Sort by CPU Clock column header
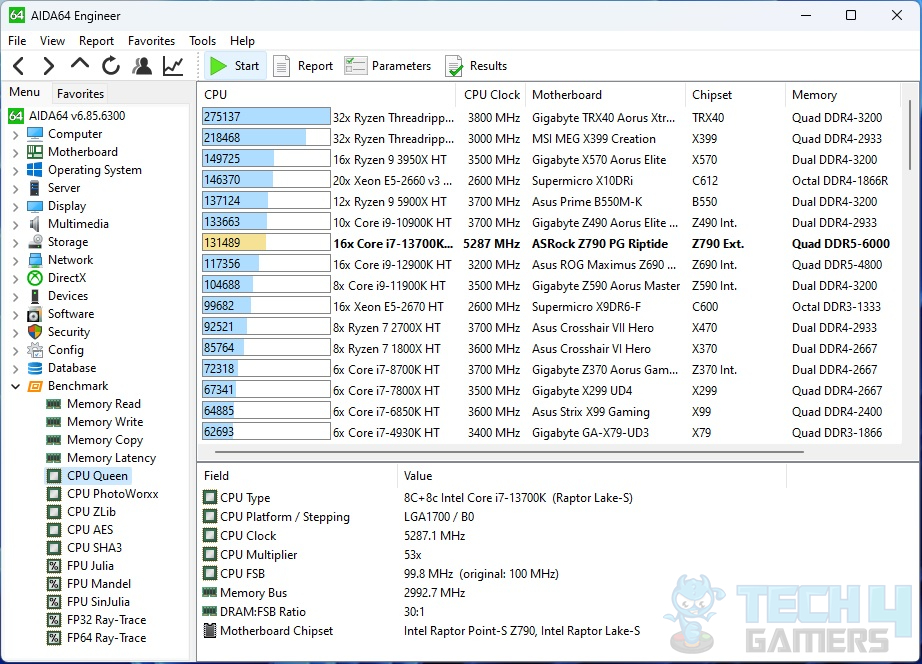The width and height of the screenshot is (922, 664). (492, 95)
